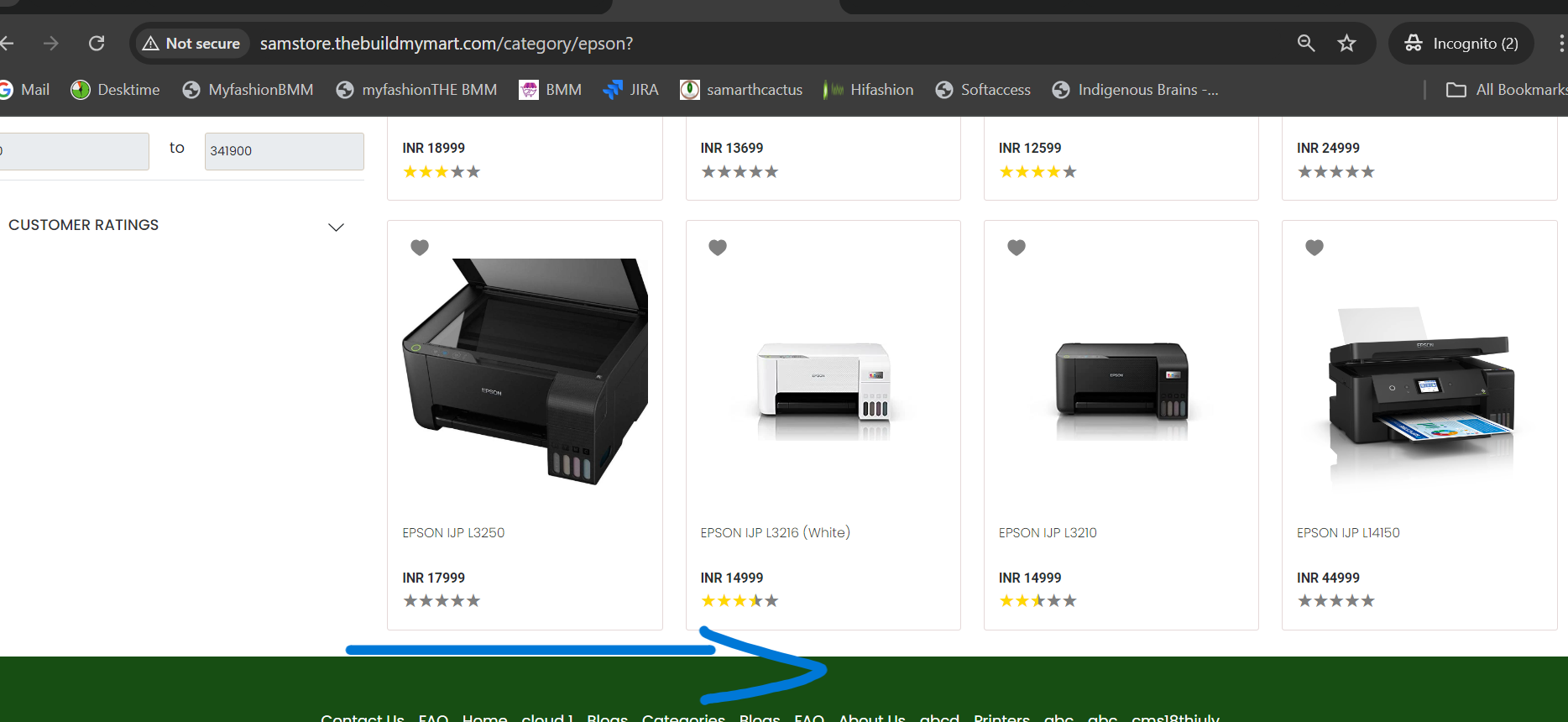This screenshot has height=722, width=1568.
Task: Click the INR 14999 price under L3210
Action: point(1030,578)
